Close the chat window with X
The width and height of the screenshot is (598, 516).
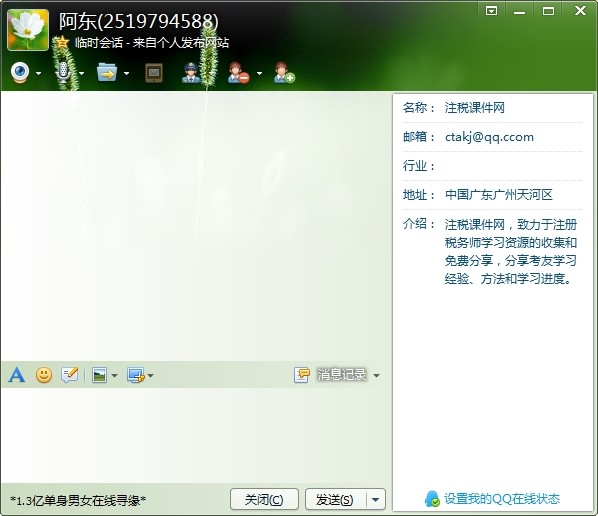[x=580, y=10]
